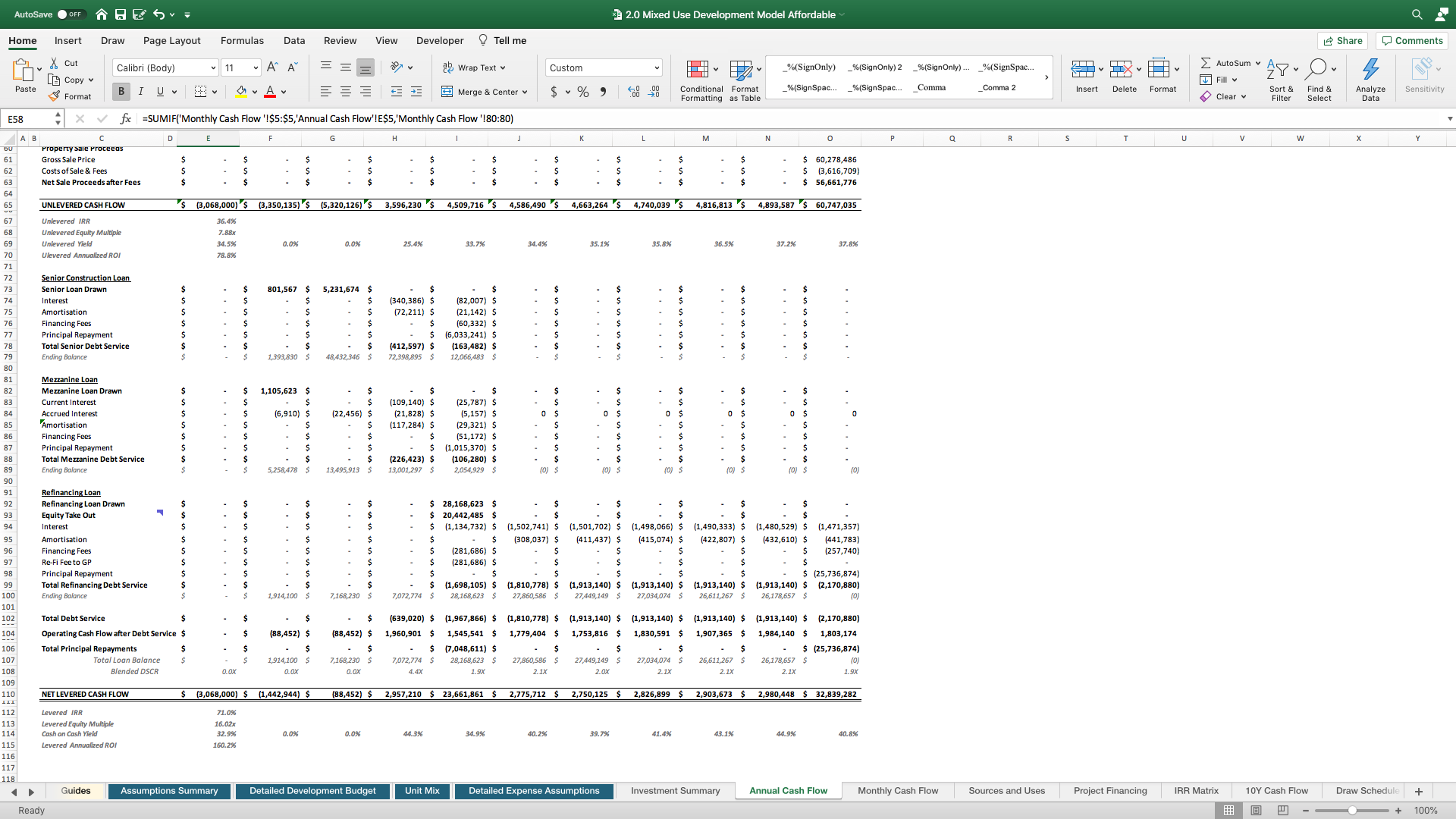The image size is (1456, 819).
Task: Open the cell Borders icon
Action: point(200,92)
